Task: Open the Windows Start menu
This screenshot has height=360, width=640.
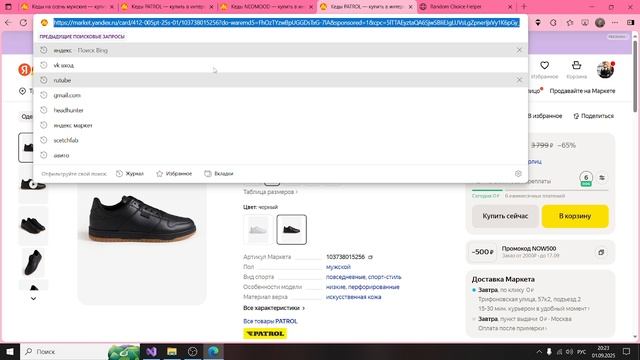Action: click(10, 351)
